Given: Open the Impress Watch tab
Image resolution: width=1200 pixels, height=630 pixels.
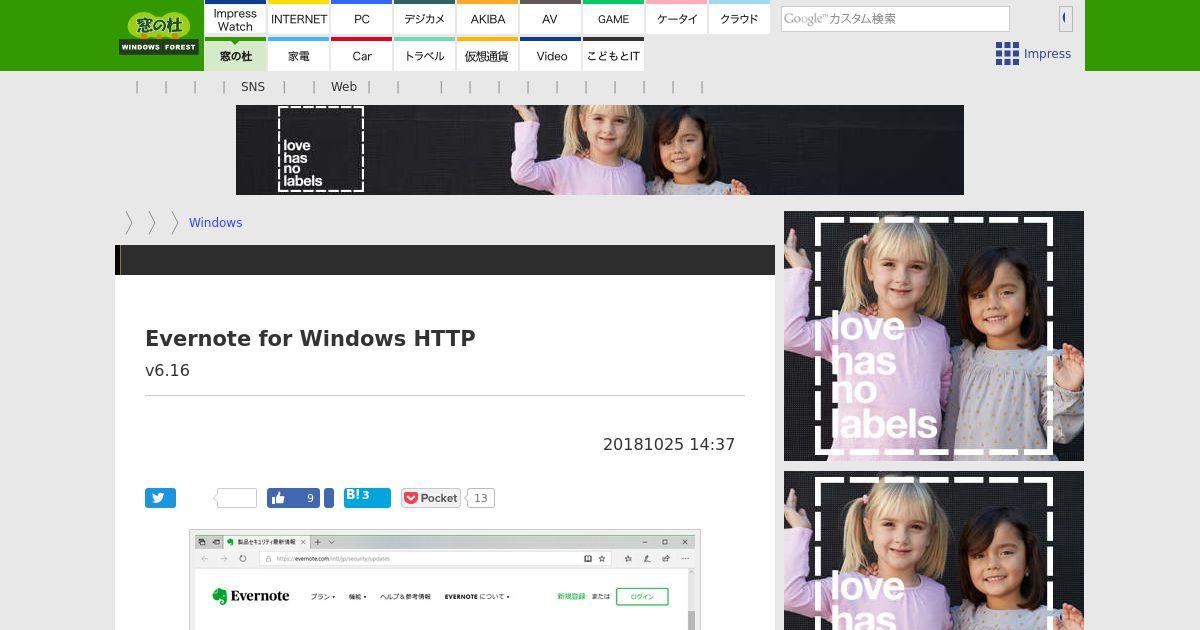Looking at the screenshot, I should coord(235,18).
